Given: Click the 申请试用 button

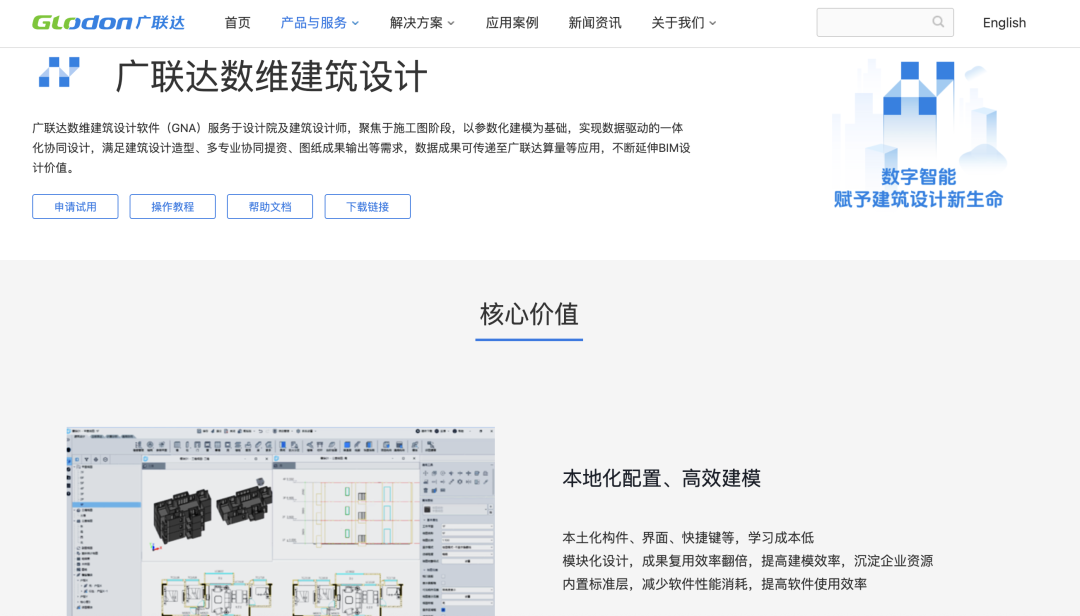Looking at the screenshot, I should point(75,206).
